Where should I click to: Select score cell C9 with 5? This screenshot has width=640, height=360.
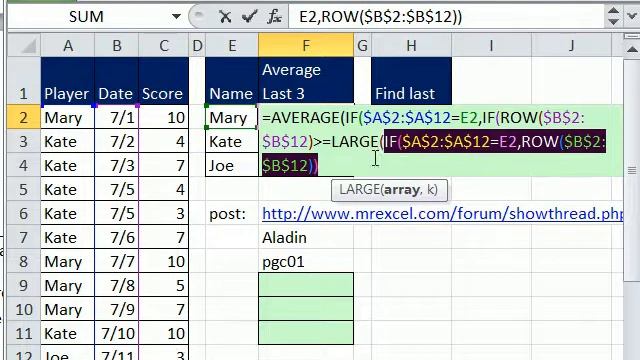(x=164, y=285)
